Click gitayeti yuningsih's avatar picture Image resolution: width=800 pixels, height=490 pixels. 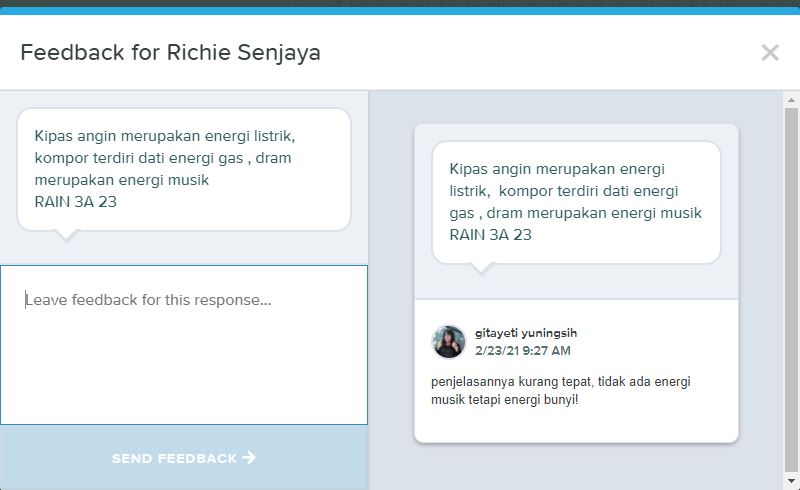pos(448,341)
